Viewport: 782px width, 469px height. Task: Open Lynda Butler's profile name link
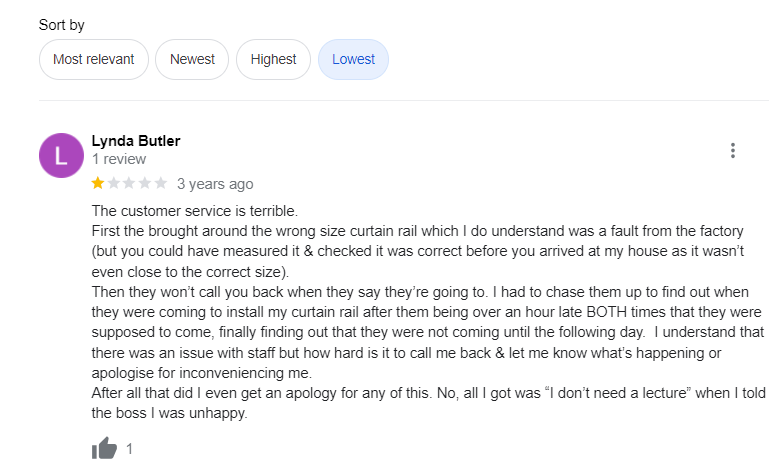point(136,141)
